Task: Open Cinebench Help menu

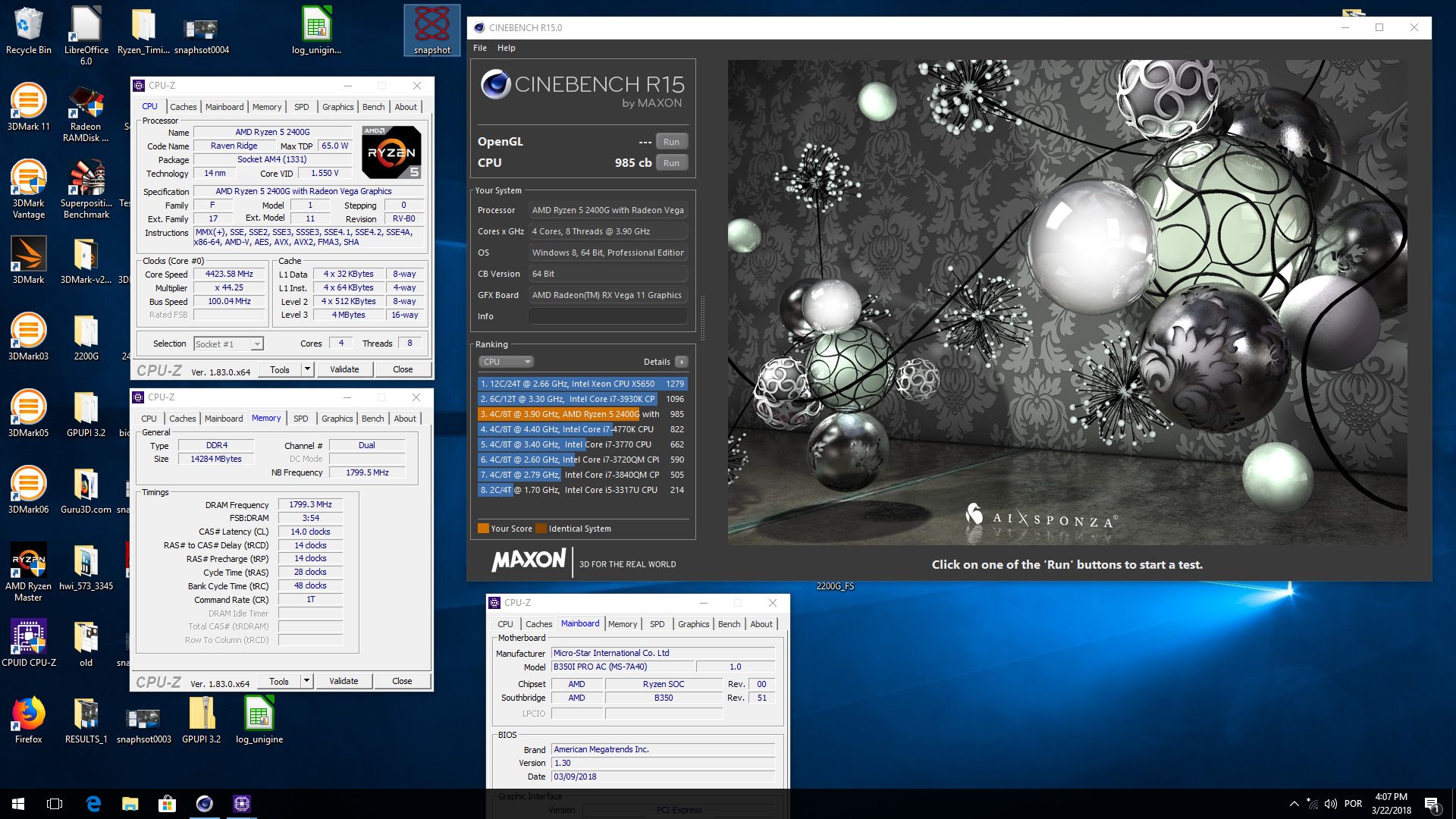Action: pos(506,48)
